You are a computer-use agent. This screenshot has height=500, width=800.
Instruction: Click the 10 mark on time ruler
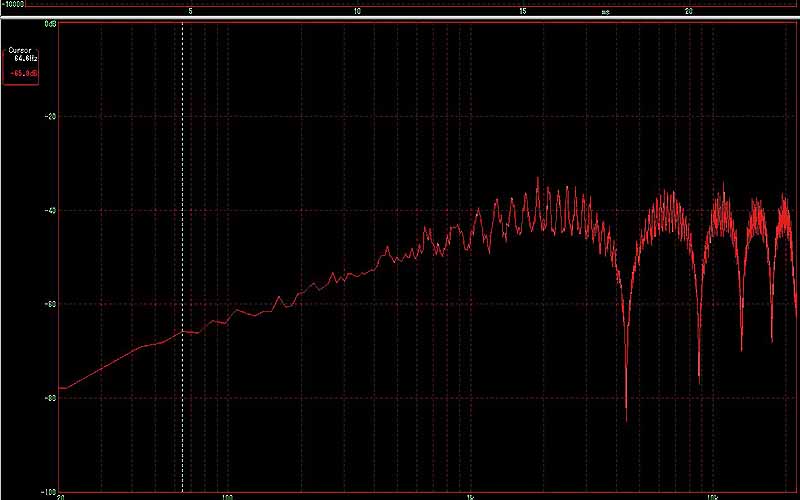click(357, 12)
